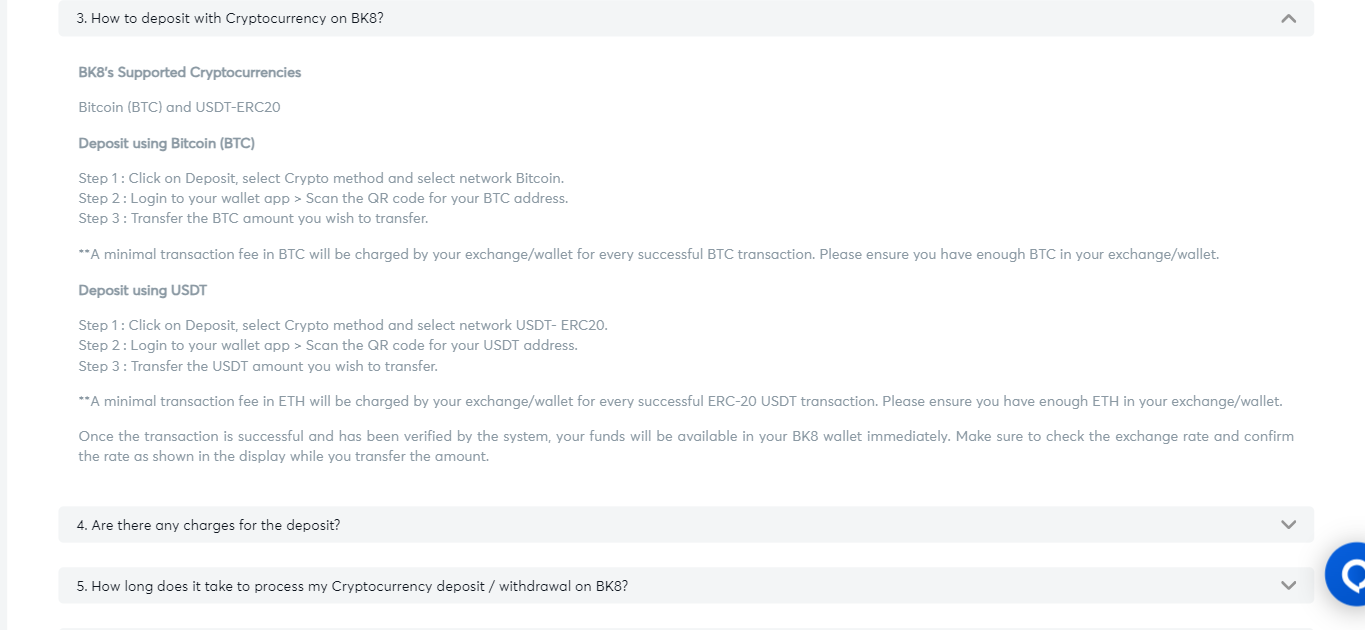The image size is (1365, 630).
Task: Click the BTC transaction fee note
Action: (648, 254)
